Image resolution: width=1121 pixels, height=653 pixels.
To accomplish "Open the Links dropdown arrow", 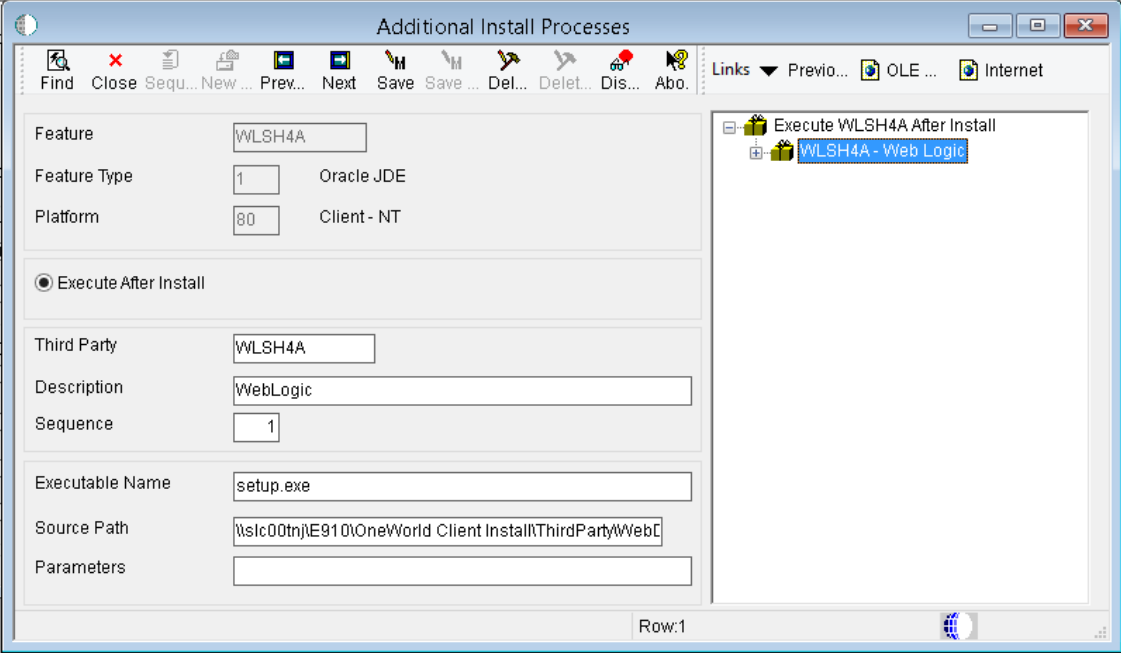I will click(769, 71).
